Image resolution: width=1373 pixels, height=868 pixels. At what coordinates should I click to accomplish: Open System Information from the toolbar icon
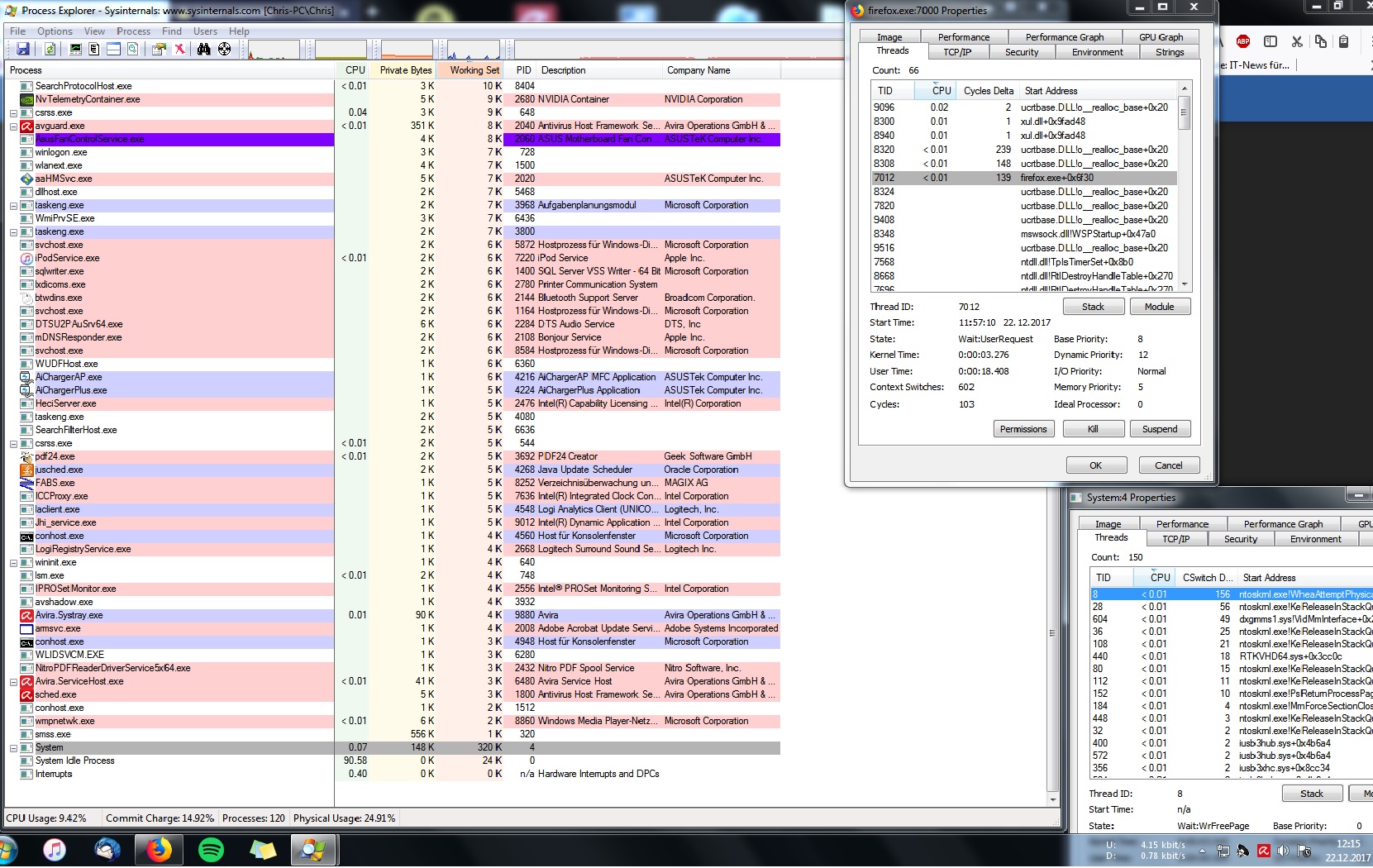75,50
